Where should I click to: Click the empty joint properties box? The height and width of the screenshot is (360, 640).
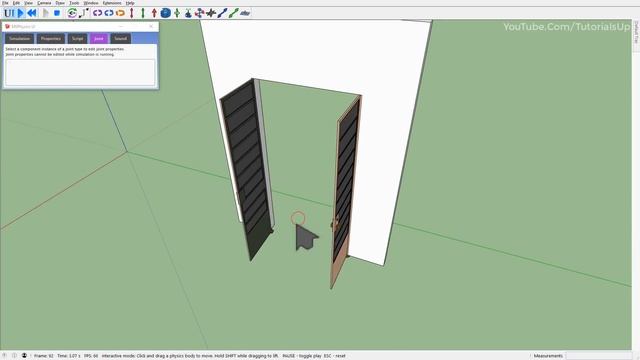pyautogui.click(x=80, y=72)
